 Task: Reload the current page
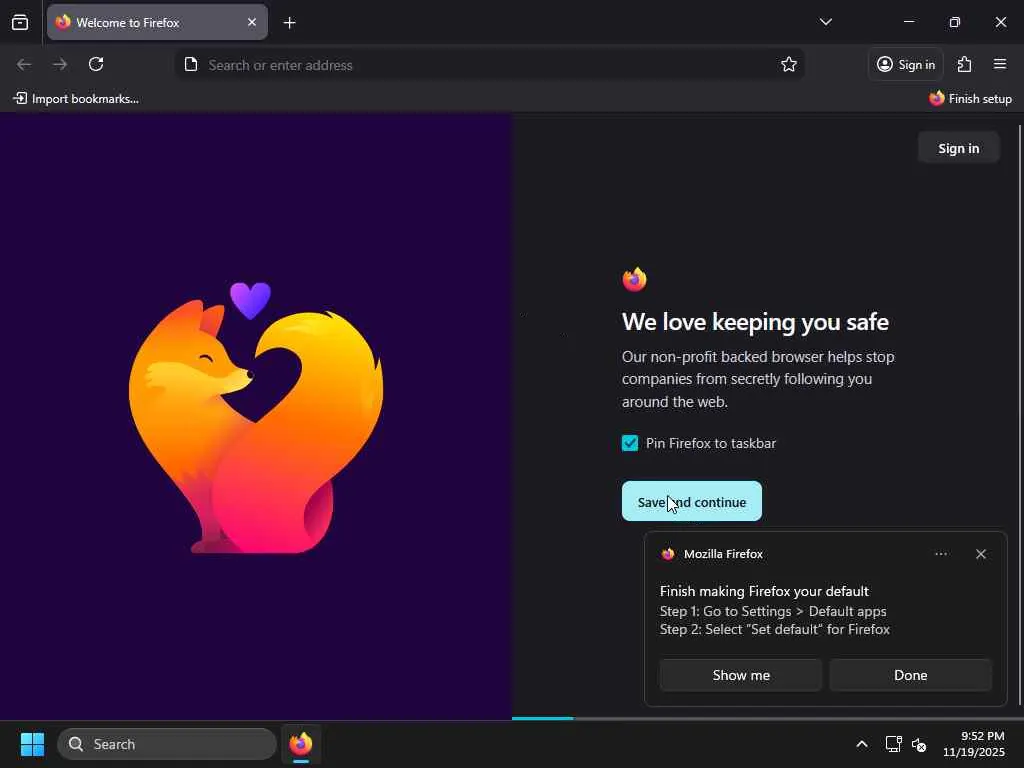(96, 64)
